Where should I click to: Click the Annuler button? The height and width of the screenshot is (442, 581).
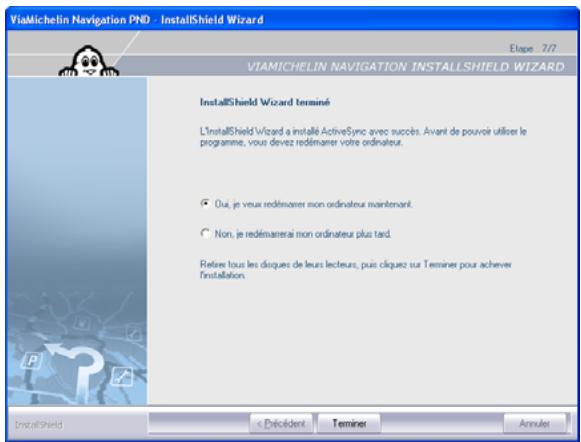pyautogui.click(x=535, y=423)
